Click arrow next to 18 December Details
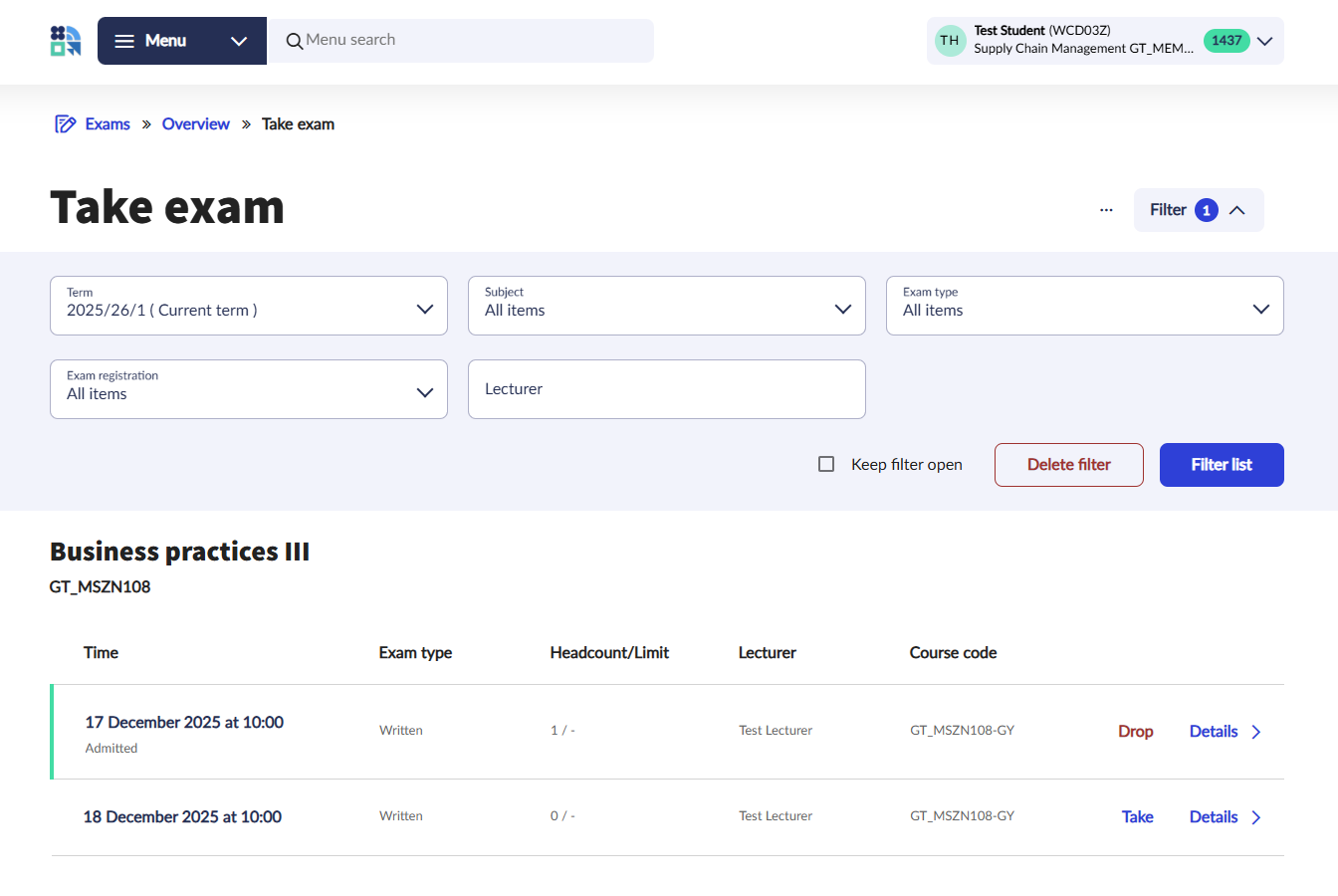Image resolution: width=1338 pixels, height=896 pixels. [x=1256, y=817]
